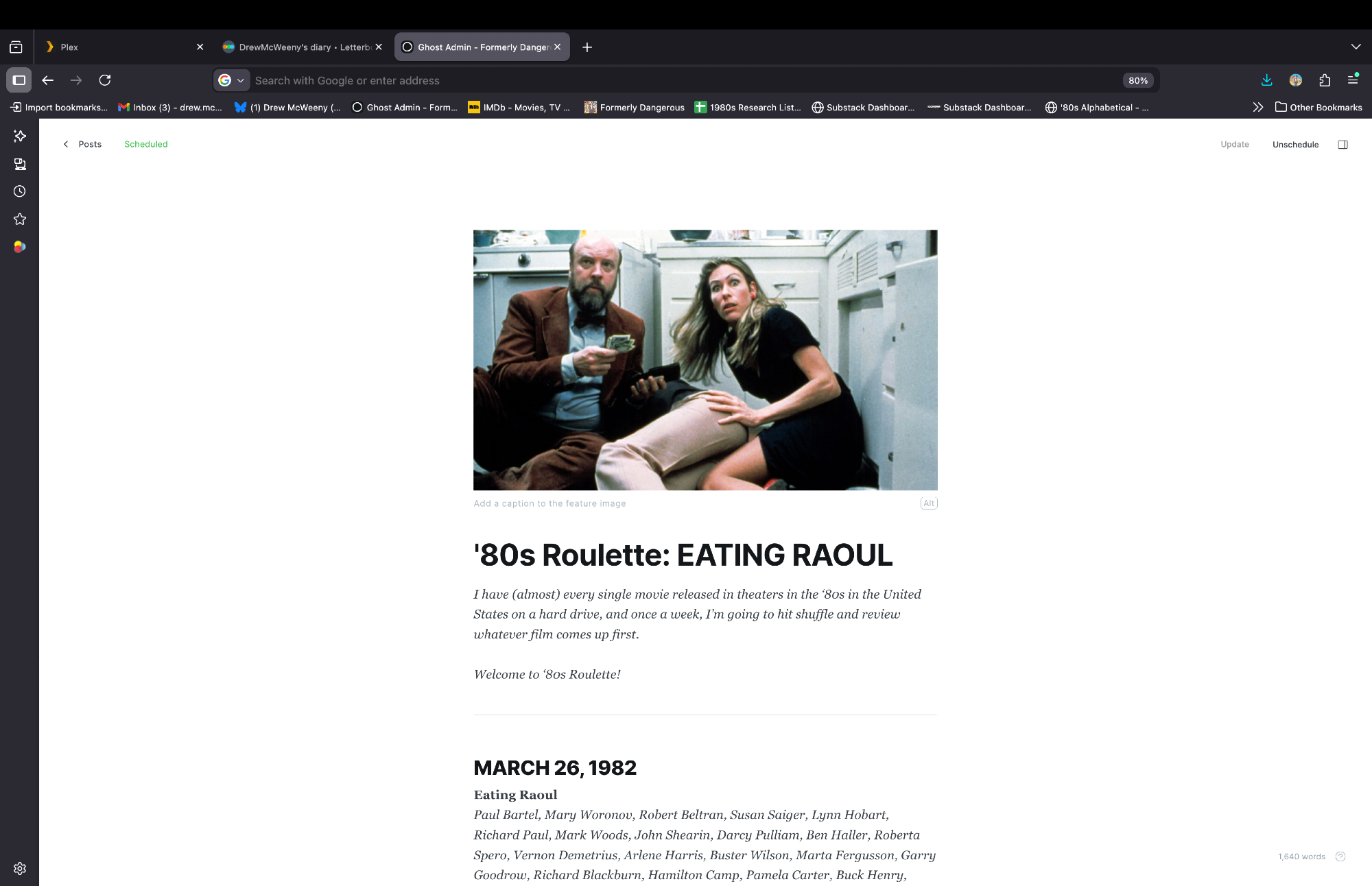Toggle Alt text for feature image
1372x886 pixels.
coord(929,503)
